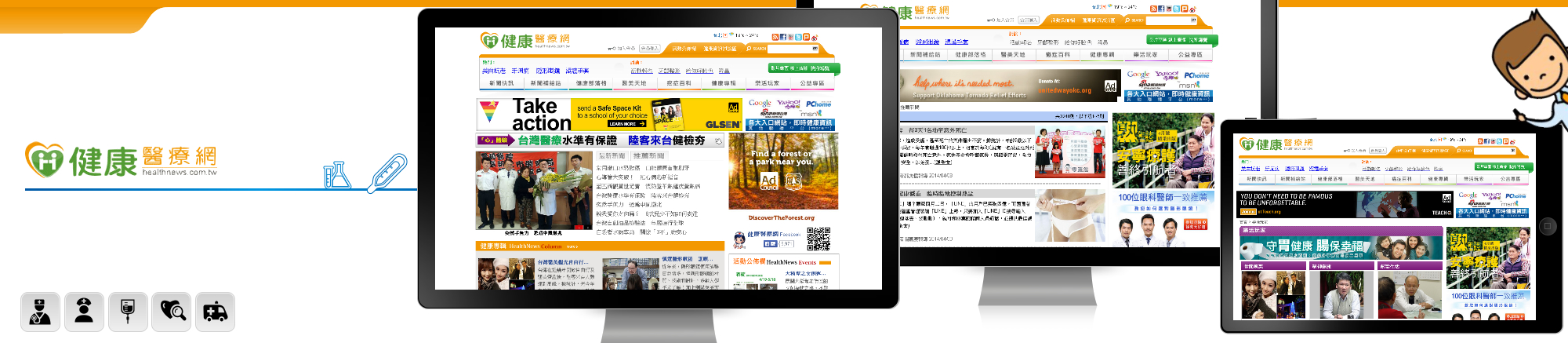
Task: Click the Twitter icon in the front monitor header
Action: [798, 37]
